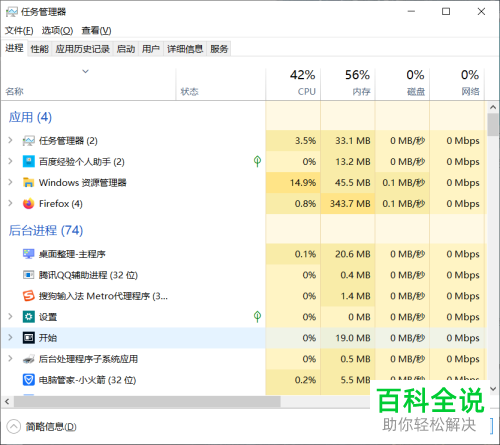
Task: Click the horizontal scrollbar thumb
Action: pos(147,402)
